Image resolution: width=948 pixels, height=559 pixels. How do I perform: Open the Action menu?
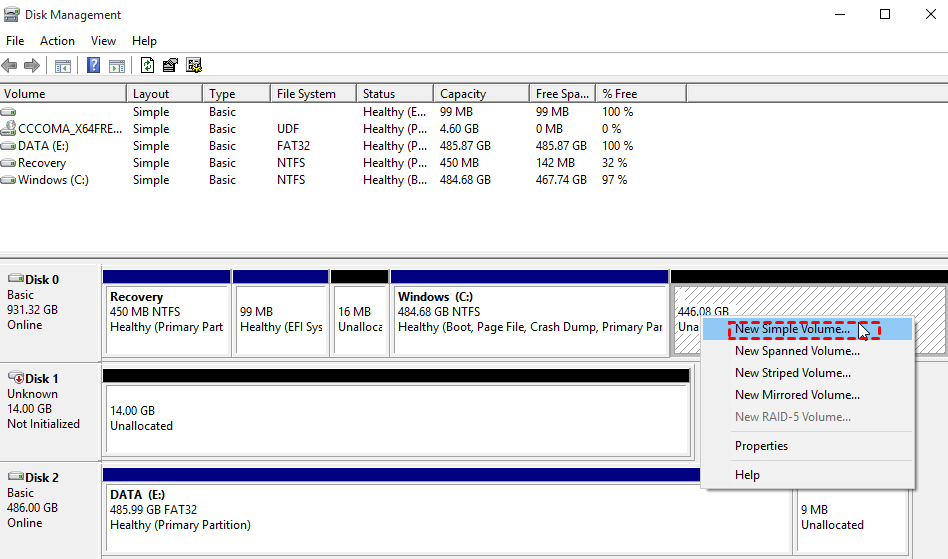pyautogui.click(x=57, y=40)
